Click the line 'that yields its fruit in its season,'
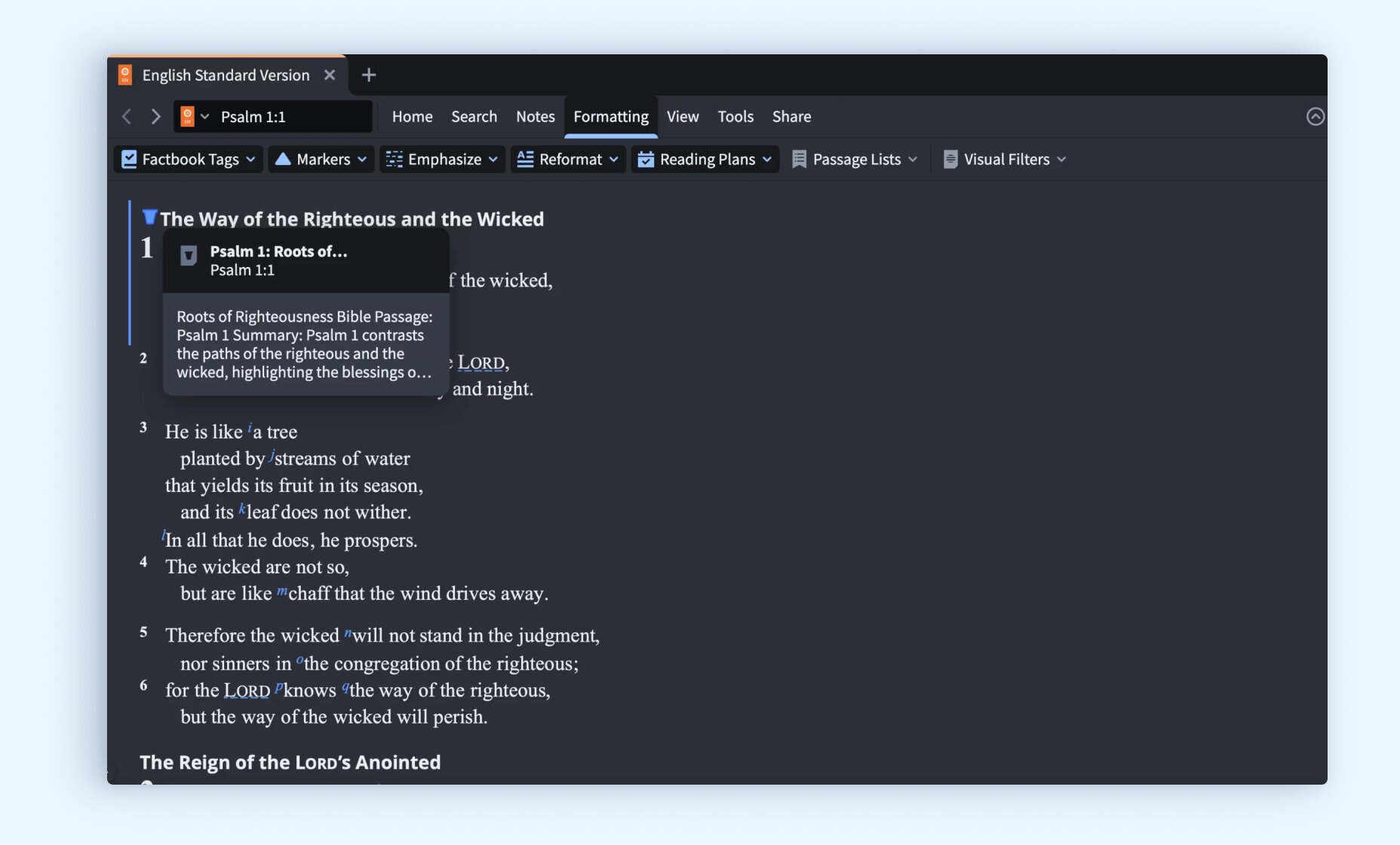 (294, 485)
